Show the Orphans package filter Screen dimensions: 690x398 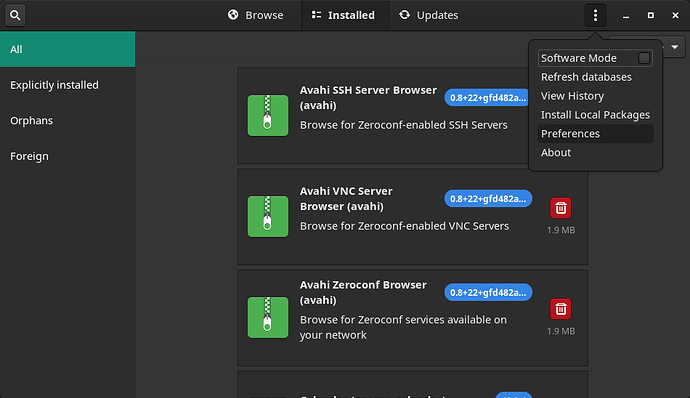67,121
